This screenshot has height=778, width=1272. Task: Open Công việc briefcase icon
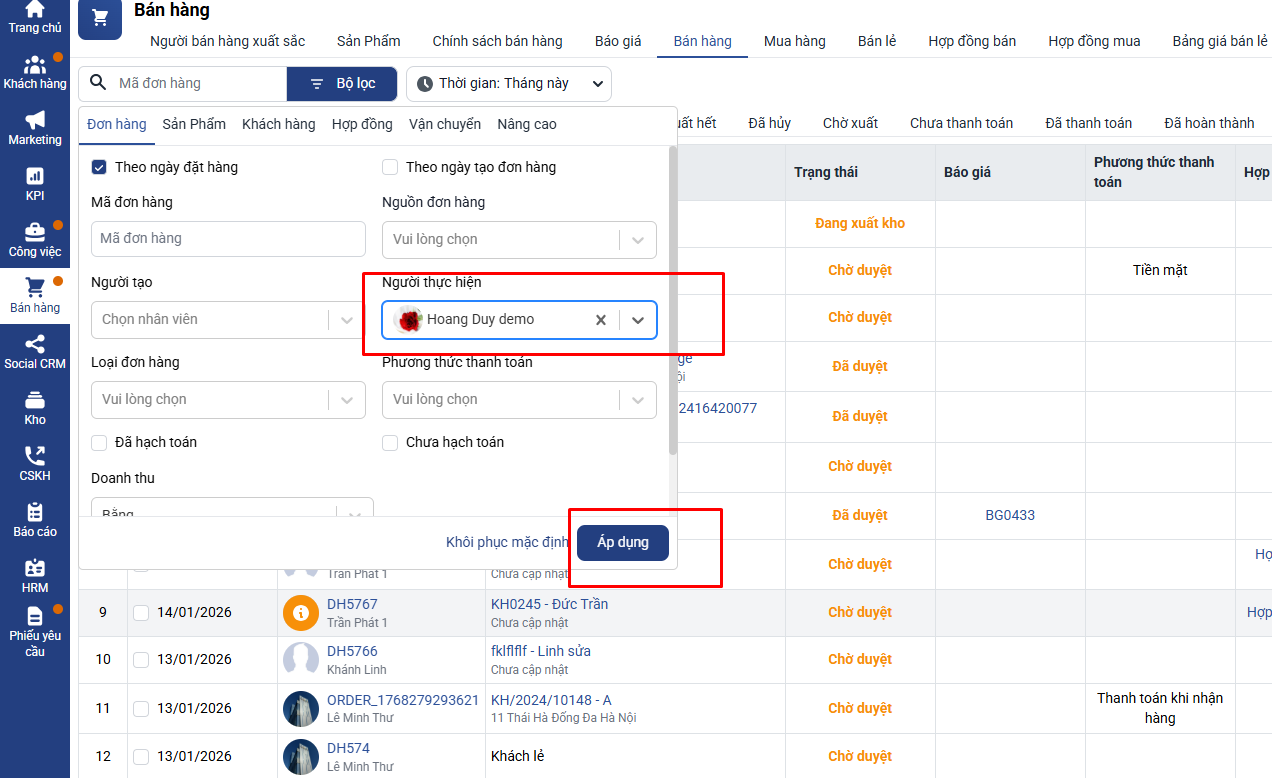(x=35, y=240)
